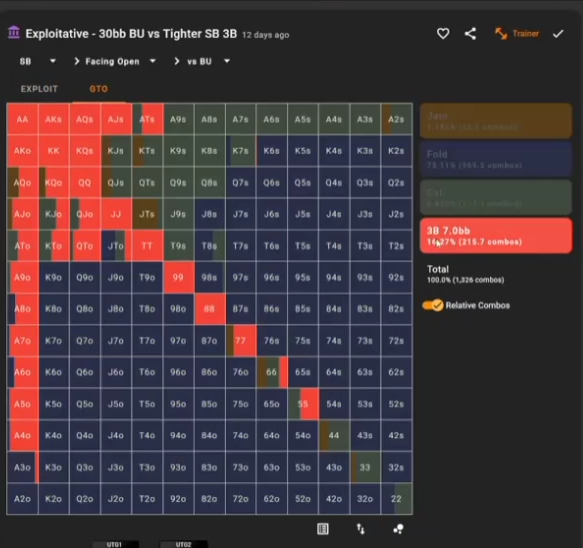Click the 32s hand cell
The height and width of the screenshot is (548, 583).
pyautogui.click(x=396, y=467)
